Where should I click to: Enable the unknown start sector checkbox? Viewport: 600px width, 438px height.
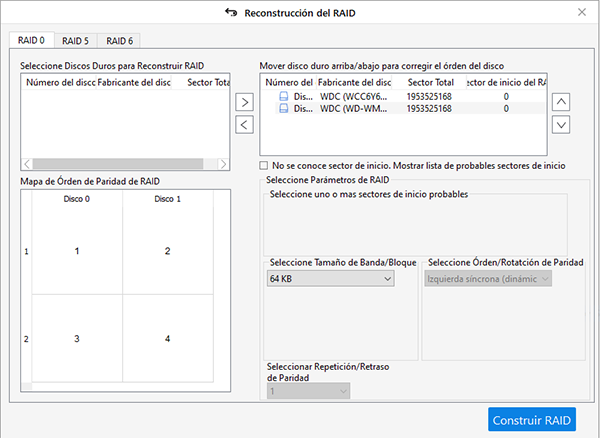coord(264,166)
